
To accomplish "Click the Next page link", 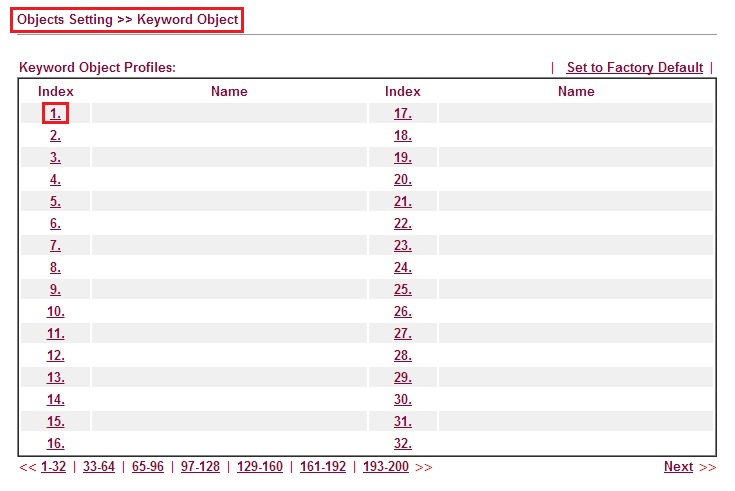I will [x=678, y=467].
